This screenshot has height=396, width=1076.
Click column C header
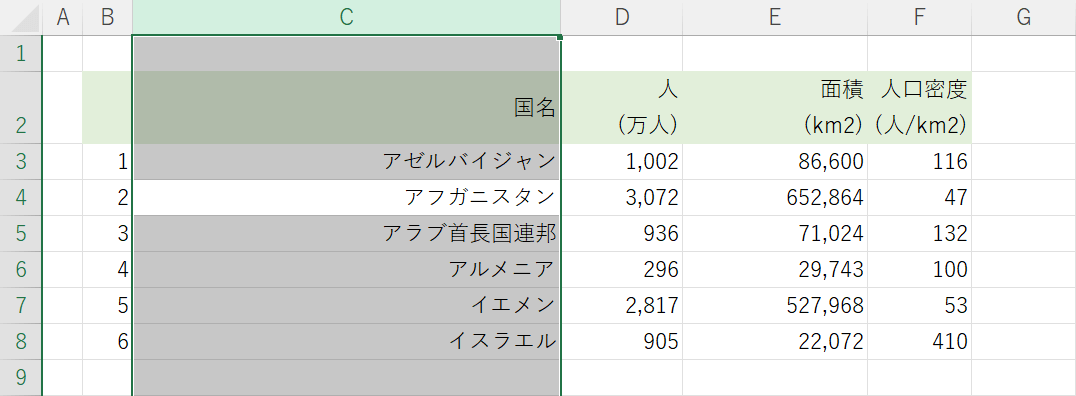(347, 18)
